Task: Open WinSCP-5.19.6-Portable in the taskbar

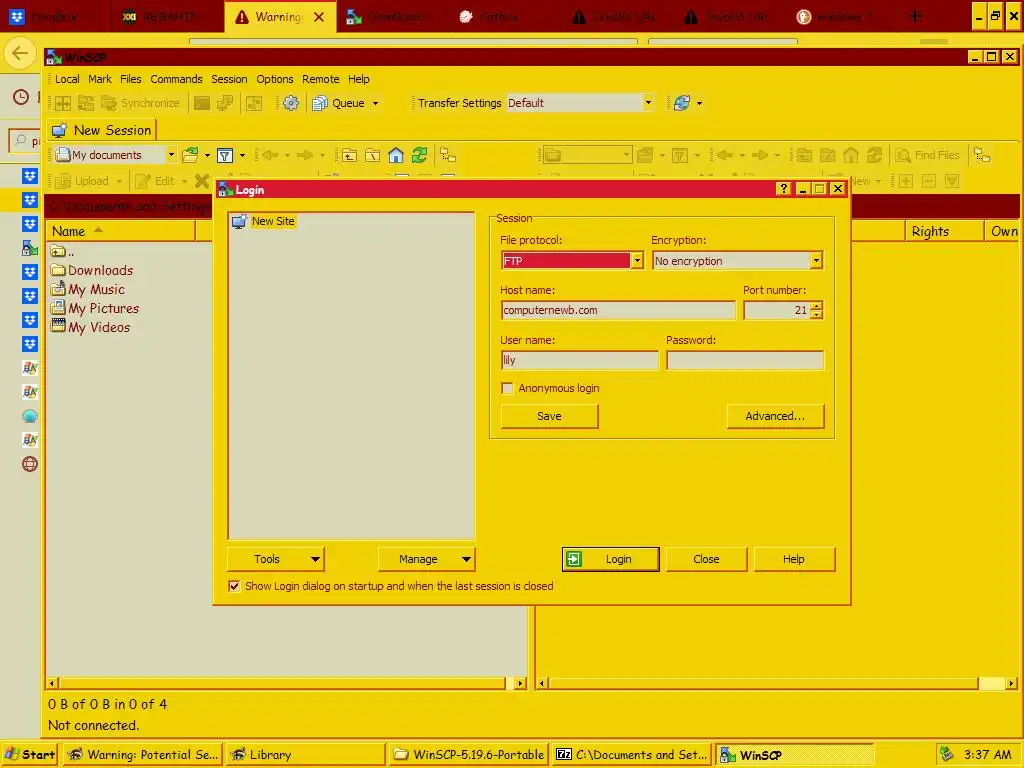Action: click(x=469, y=754)
